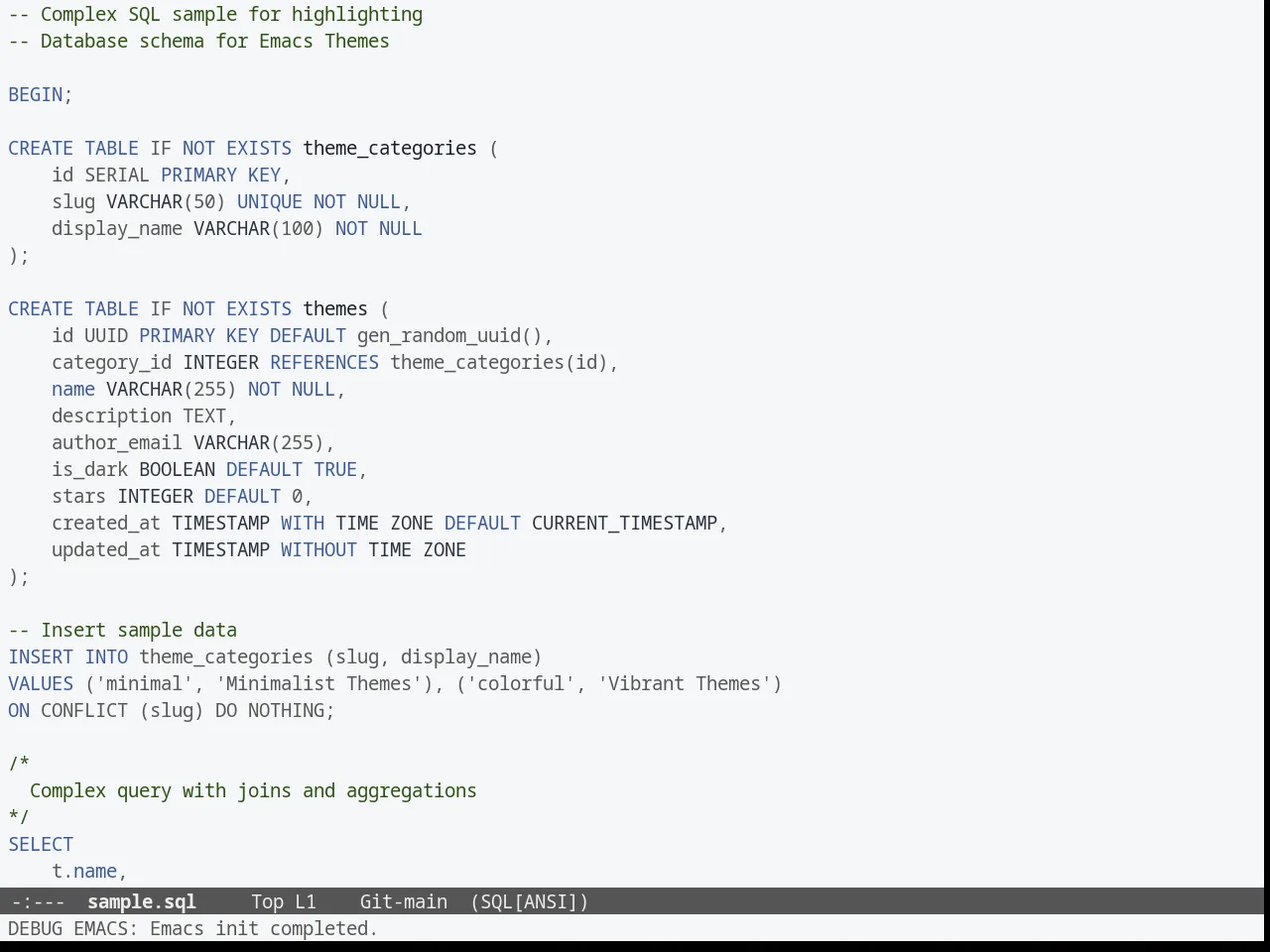Click the 'Complex query with joins and aggregations' comment
The width and height of the screenshot is (1270, 952).
coord(253,790)
